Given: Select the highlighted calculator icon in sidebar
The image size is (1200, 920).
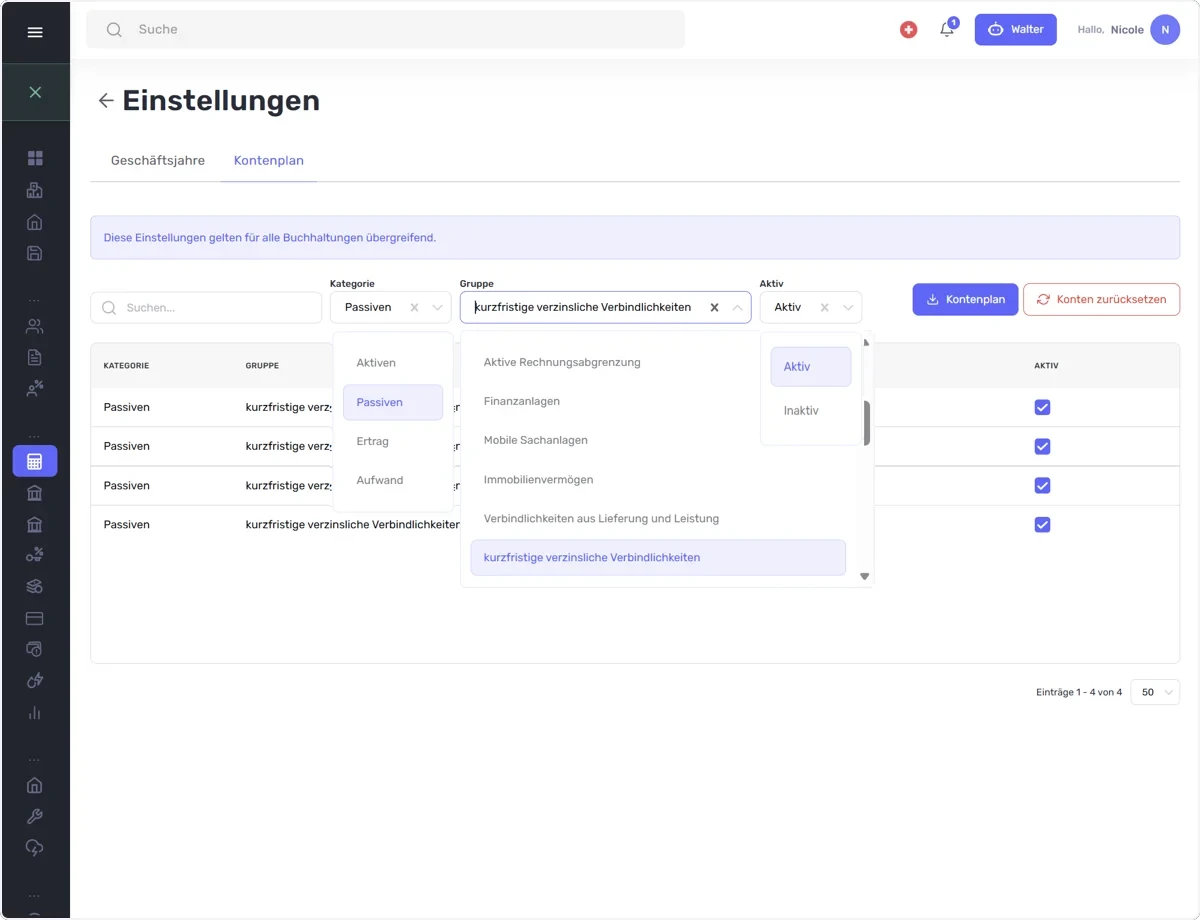Looking at the screenshot, I should tap(35, 461).
